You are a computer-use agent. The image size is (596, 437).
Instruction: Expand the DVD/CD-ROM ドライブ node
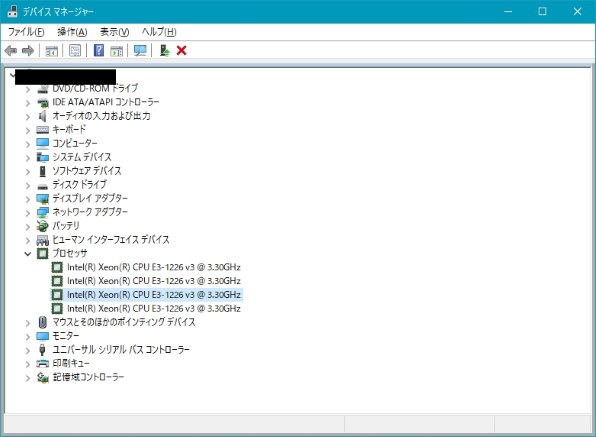click(x=28, y=90)
